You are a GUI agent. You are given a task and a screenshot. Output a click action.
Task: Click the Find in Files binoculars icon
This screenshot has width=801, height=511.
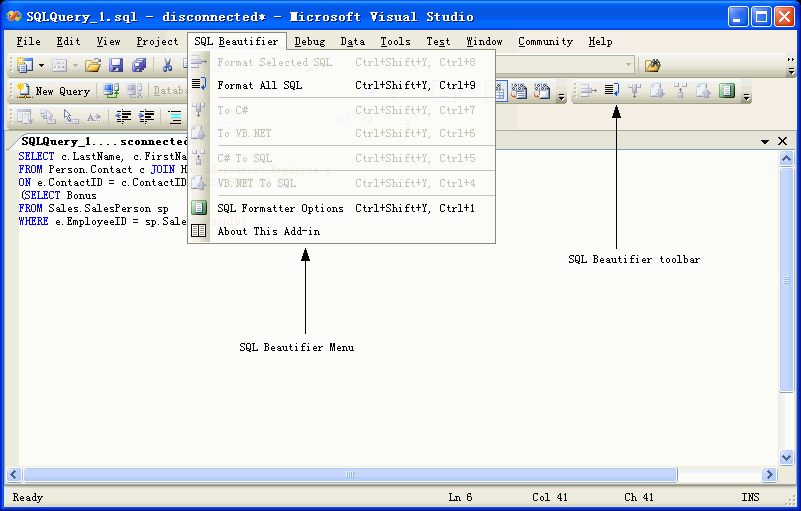click(x=652, y=65)
